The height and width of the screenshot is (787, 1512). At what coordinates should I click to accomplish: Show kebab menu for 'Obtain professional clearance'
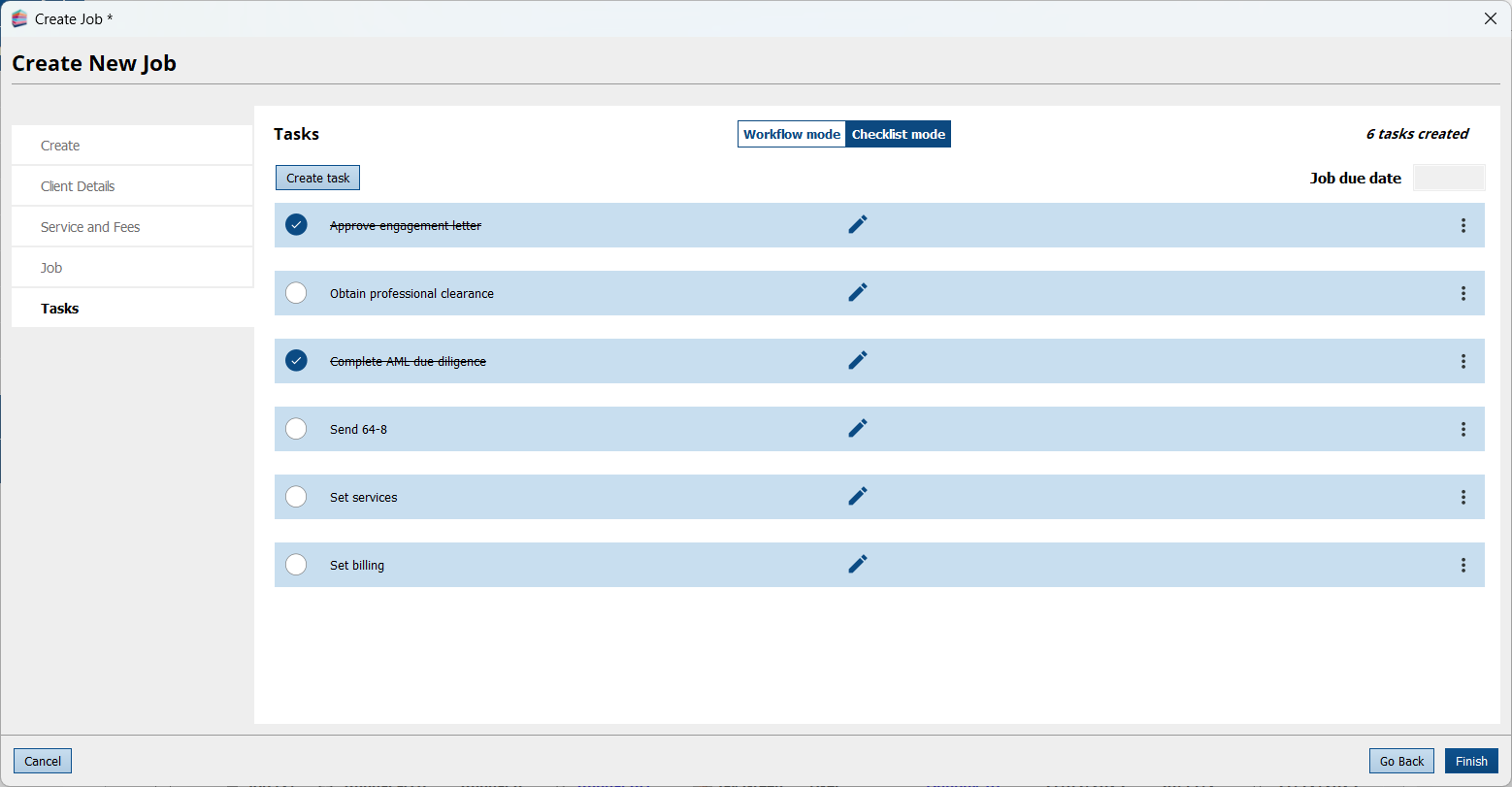tap(1463, 293)
